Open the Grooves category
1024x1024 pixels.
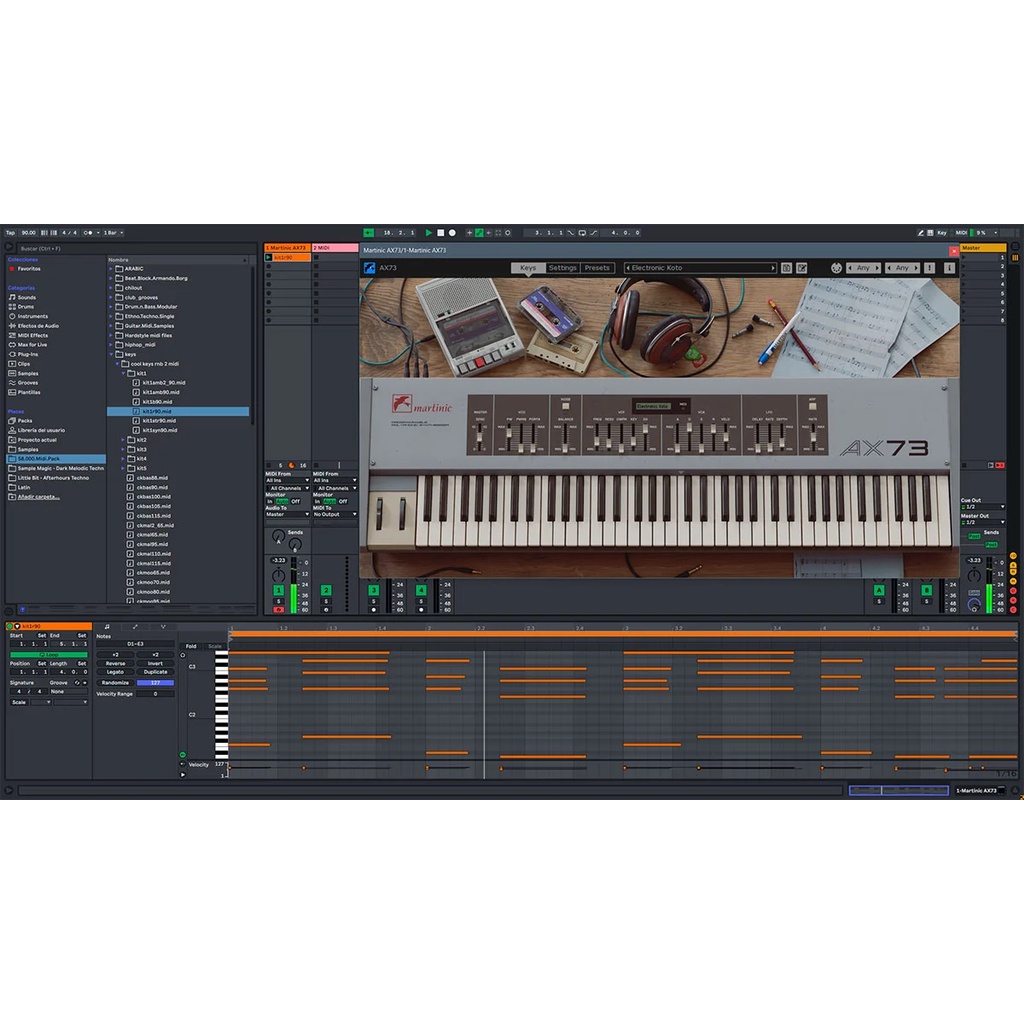pyautogui.click(x=27, y=383)
